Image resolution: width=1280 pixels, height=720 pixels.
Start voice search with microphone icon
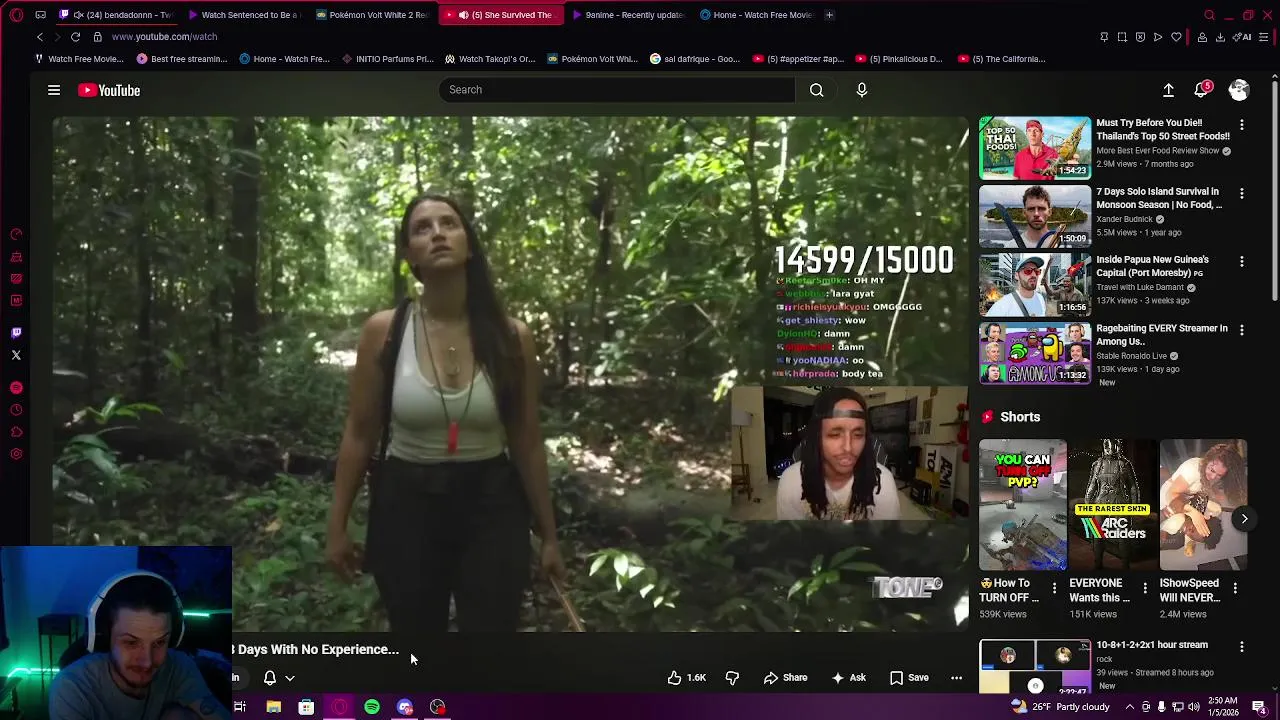(x=862, y=90)
